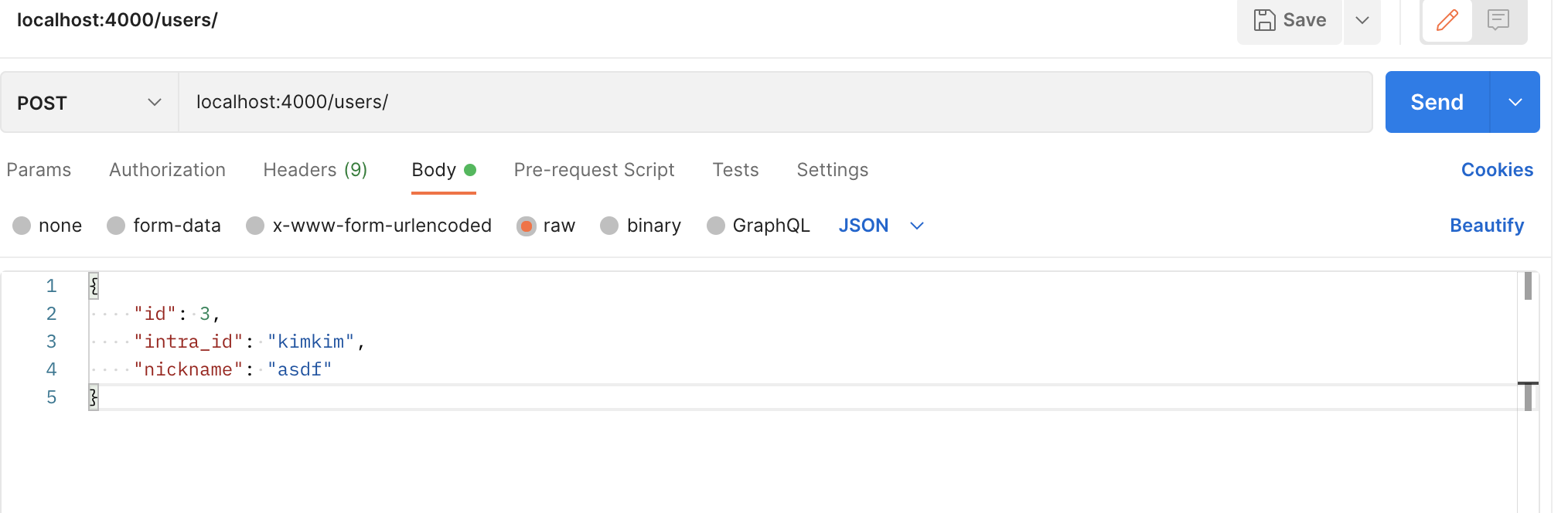Choose x-www-form-urlencoded body type

[255, 226]
